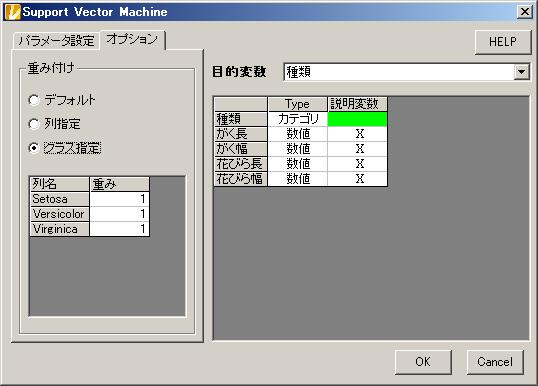This screenshot has width=538, height=386.
Task: Expand the 目的変数 dropdown arrow
Action: [x=522, y=72]
